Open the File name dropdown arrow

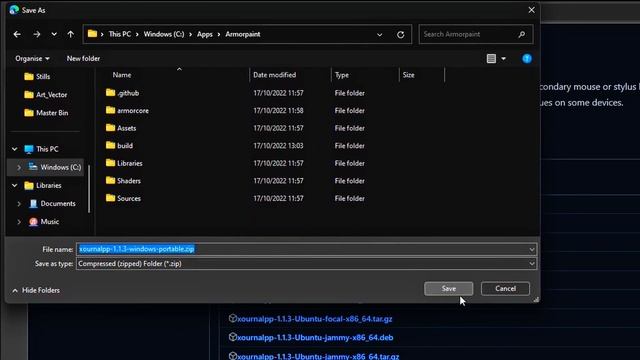click(x=532, y=249)
